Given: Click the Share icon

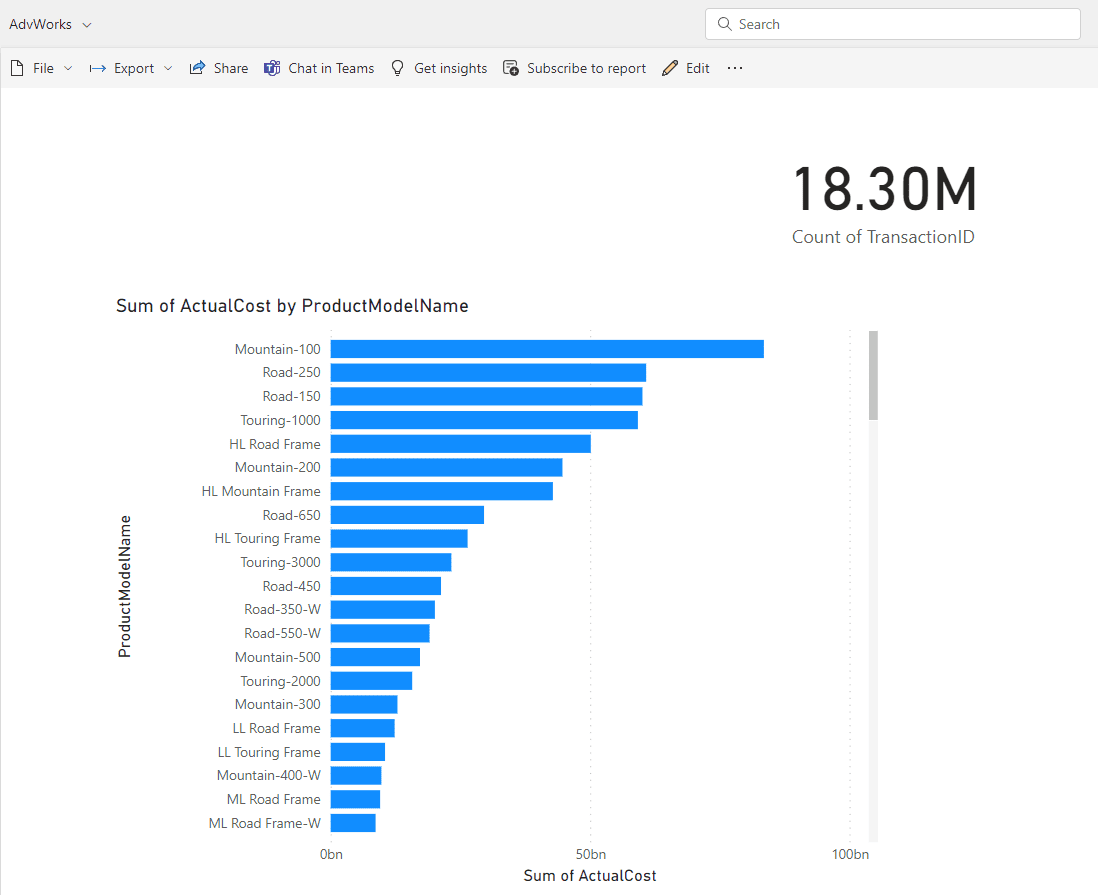Looking at the screenshot, I should pyautogui.click(x=197, y=68).
